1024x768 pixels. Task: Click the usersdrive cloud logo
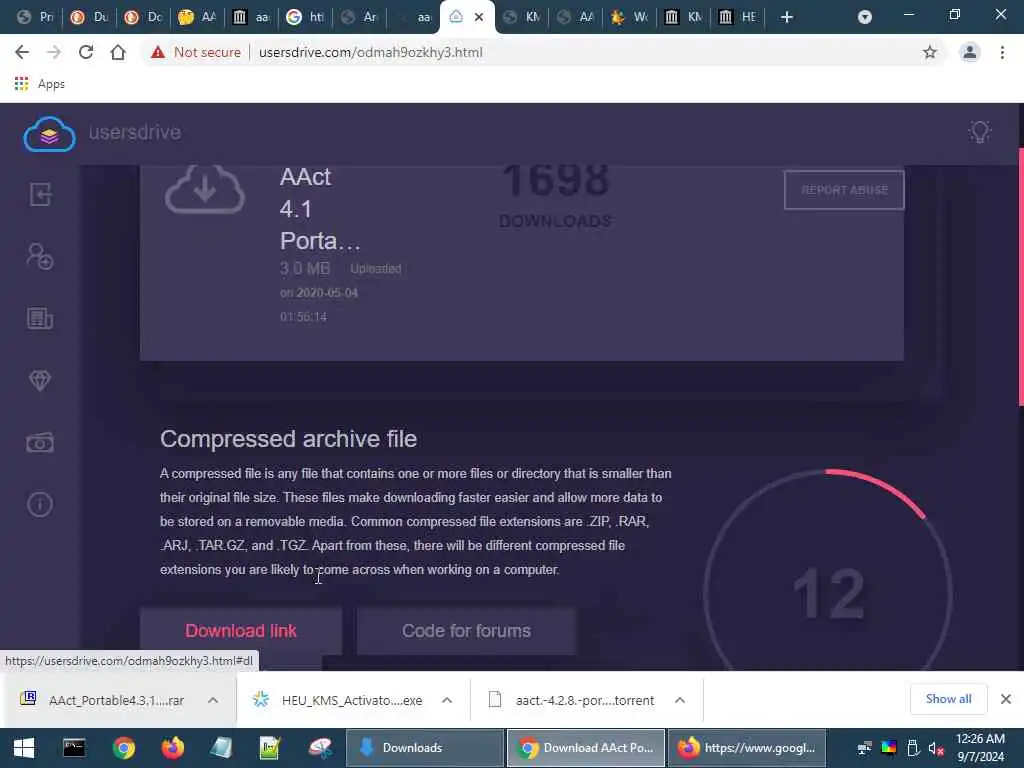click(49, 133)
